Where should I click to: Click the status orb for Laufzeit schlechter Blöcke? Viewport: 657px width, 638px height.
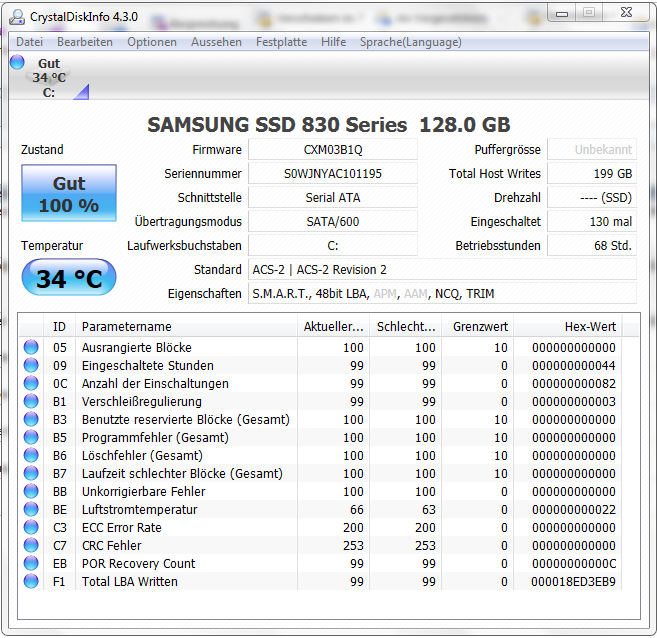tap(31, 473)
